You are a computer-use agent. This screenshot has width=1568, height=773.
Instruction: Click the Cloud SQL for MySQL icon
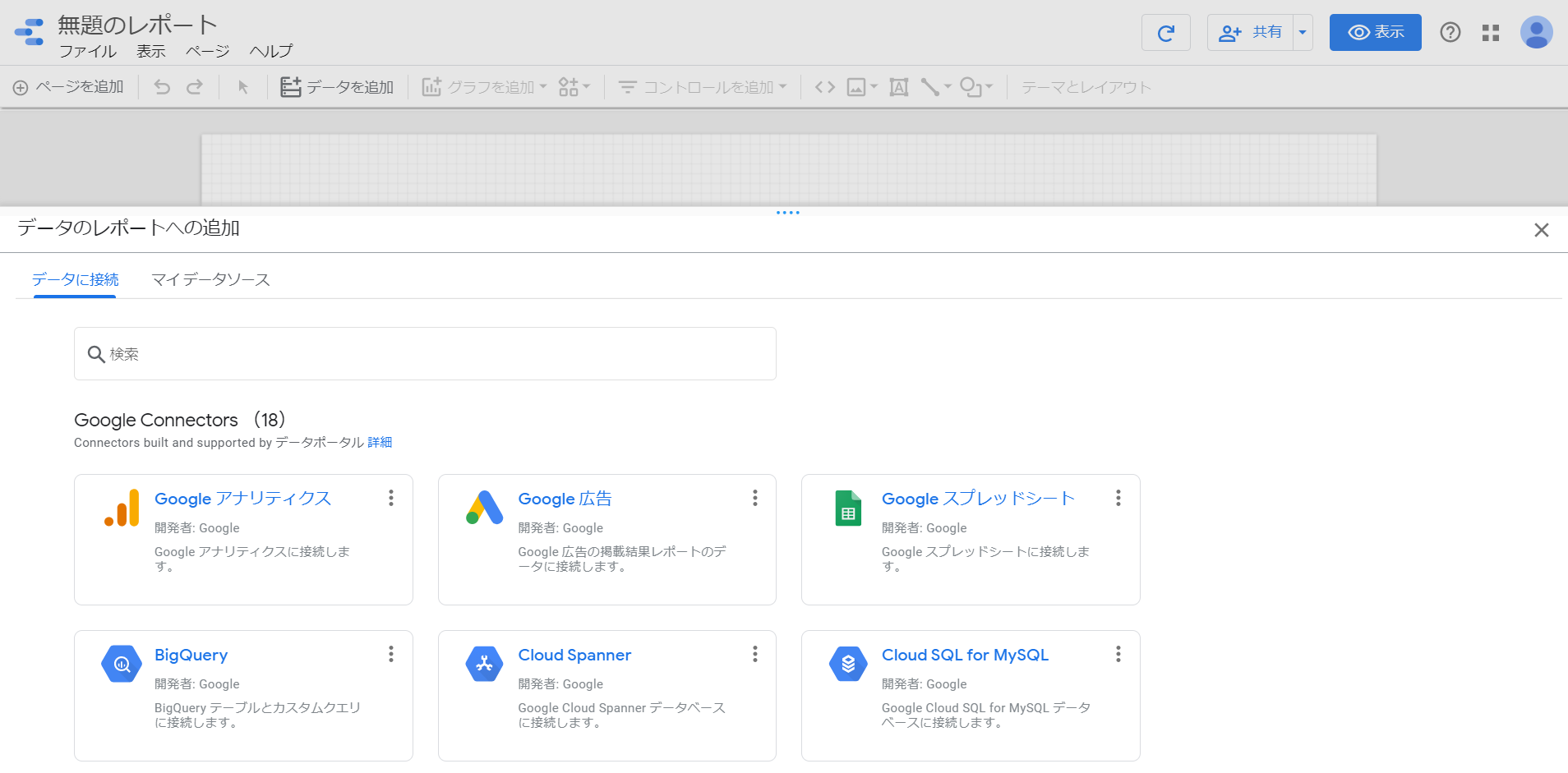(848, 664)
